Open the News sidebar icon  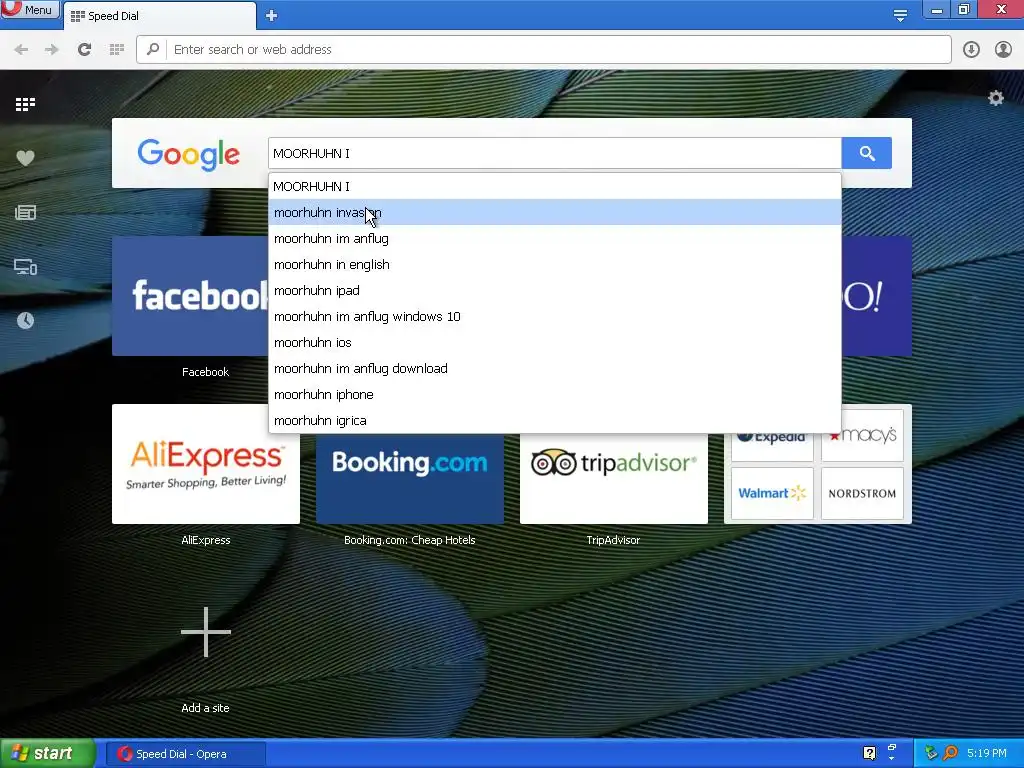25,212
